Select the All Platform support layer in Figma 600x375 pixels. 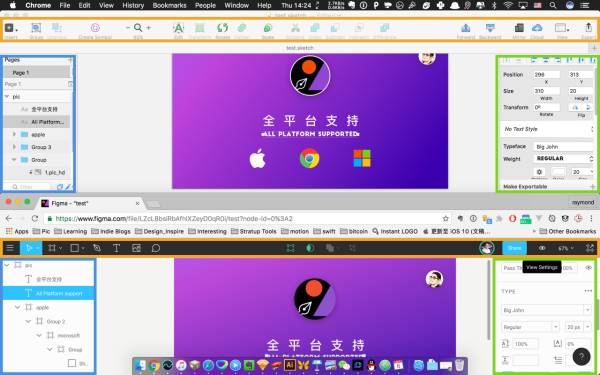[49, 293]
